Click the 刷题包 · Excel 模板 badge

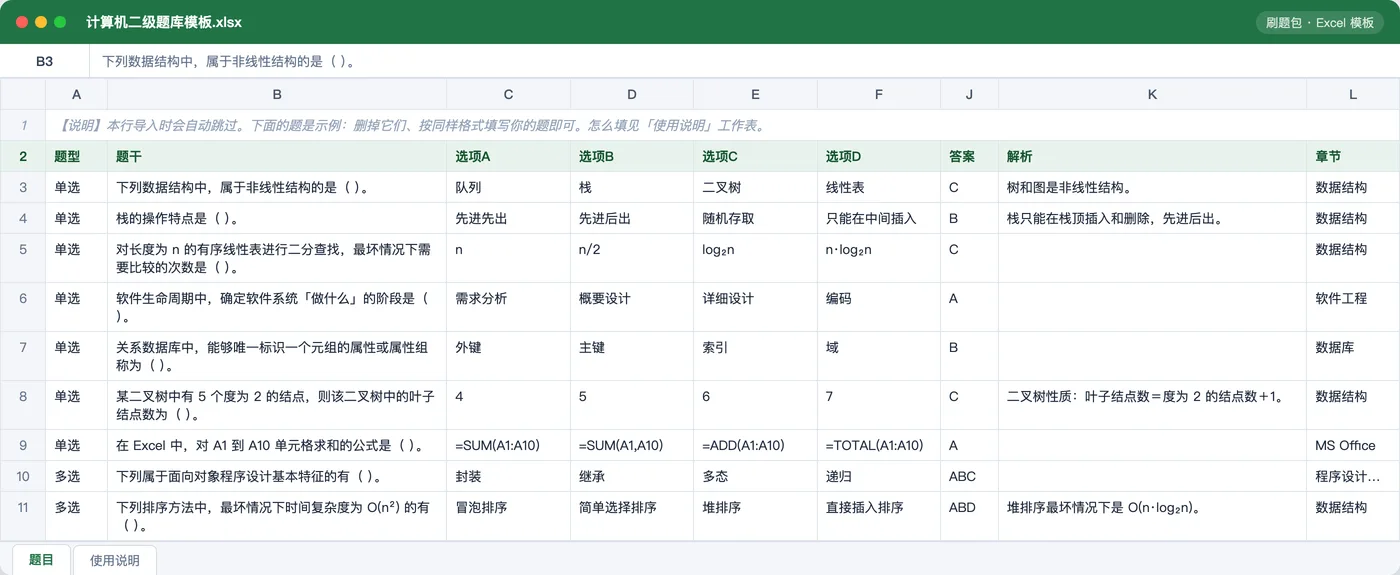[1319, 22]
